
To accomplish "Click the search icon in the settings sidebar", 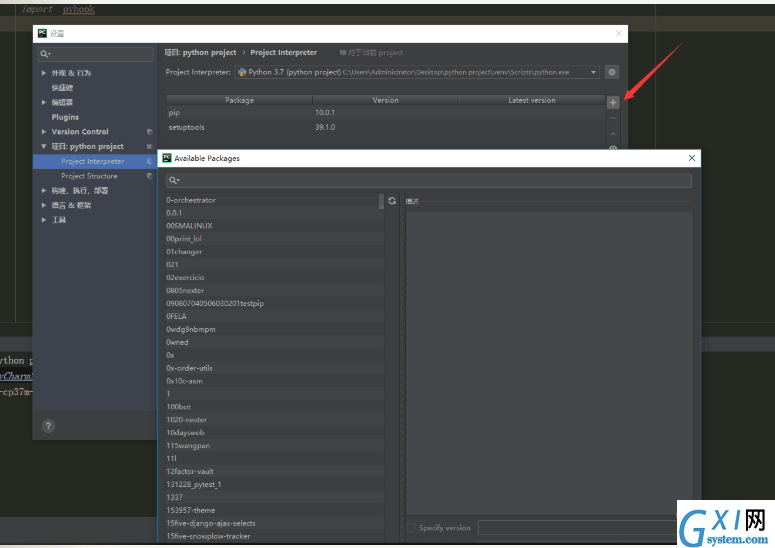I will [x=45, y=54].
